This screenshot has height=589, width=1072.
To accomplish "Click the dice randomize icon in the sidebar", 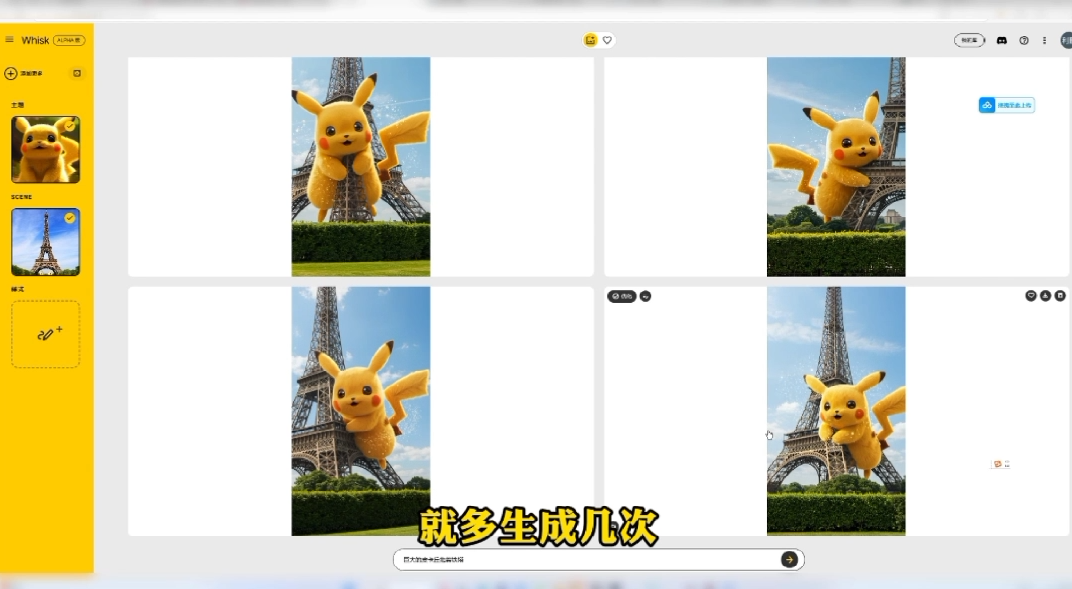I will 76,73.
